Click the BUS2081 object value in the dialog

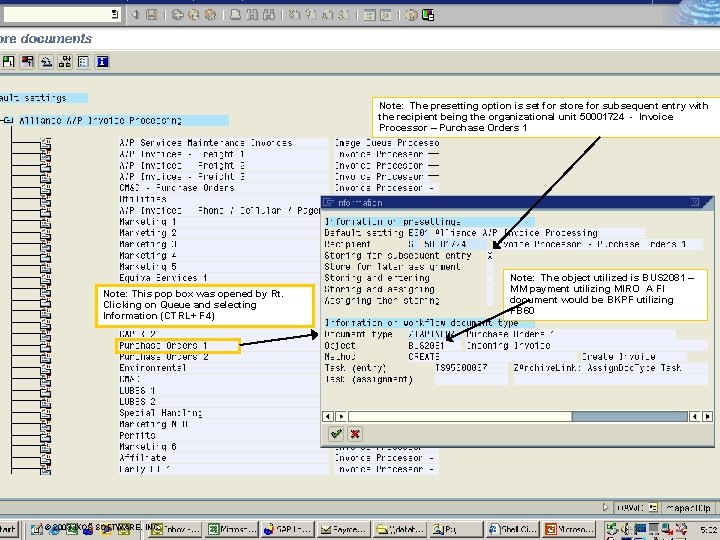[x=426, y=346]
